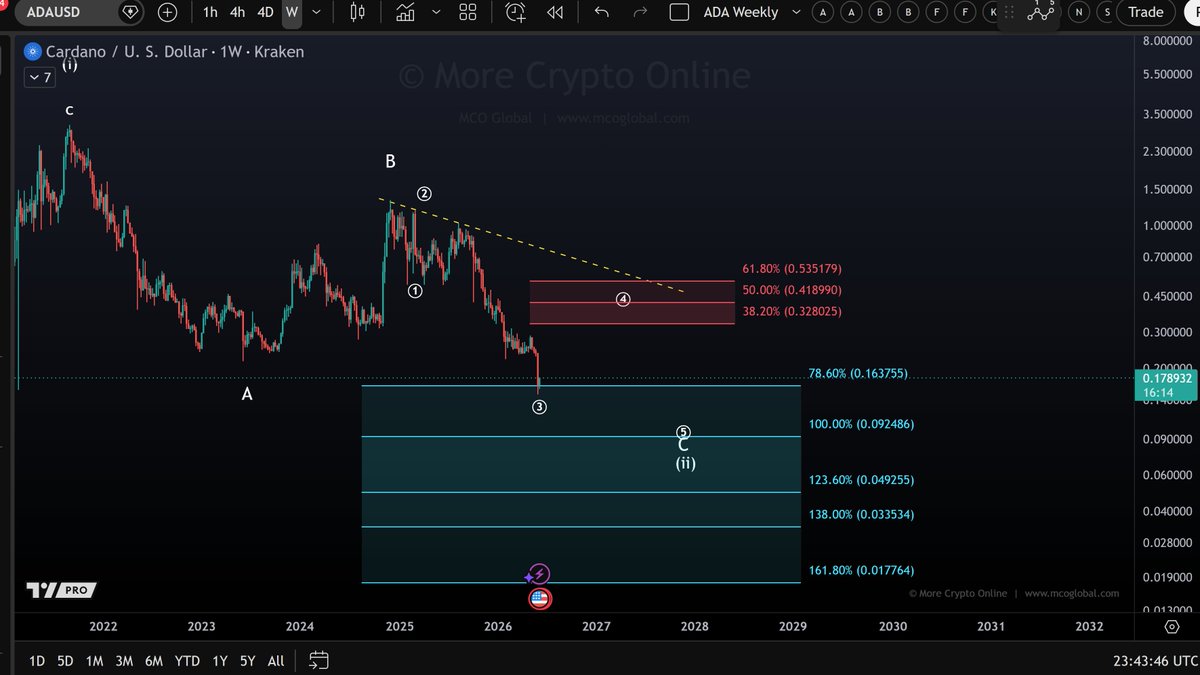Image resolution: width=1200 pixels, height=675 pixels.
Task: Click the purple lightning event icon
Action: [539, 574]
